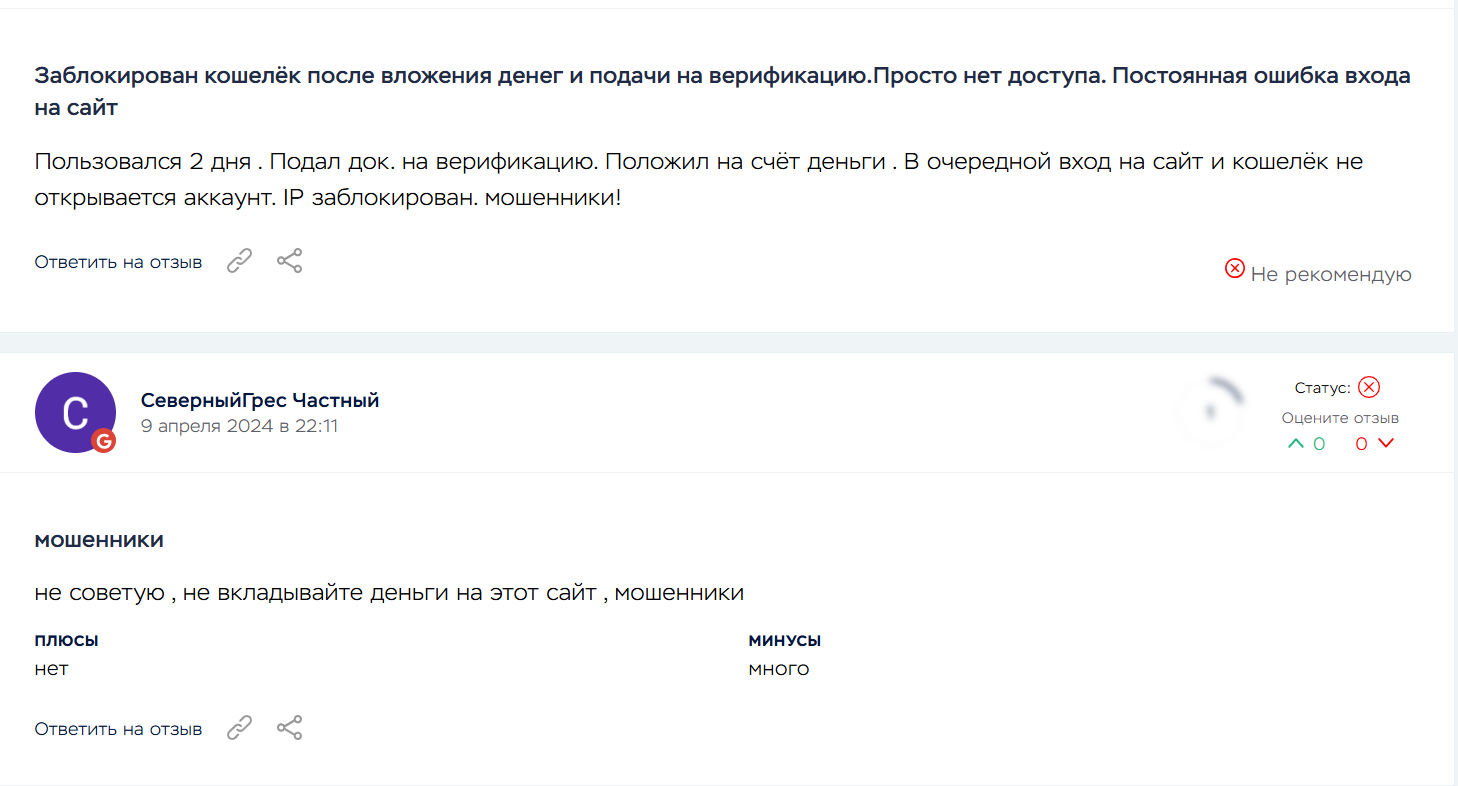1458x786 pixels.
Task: Click the share icon under the blocked wallet review
Action: pyautogui.click(x=290, y=262)
